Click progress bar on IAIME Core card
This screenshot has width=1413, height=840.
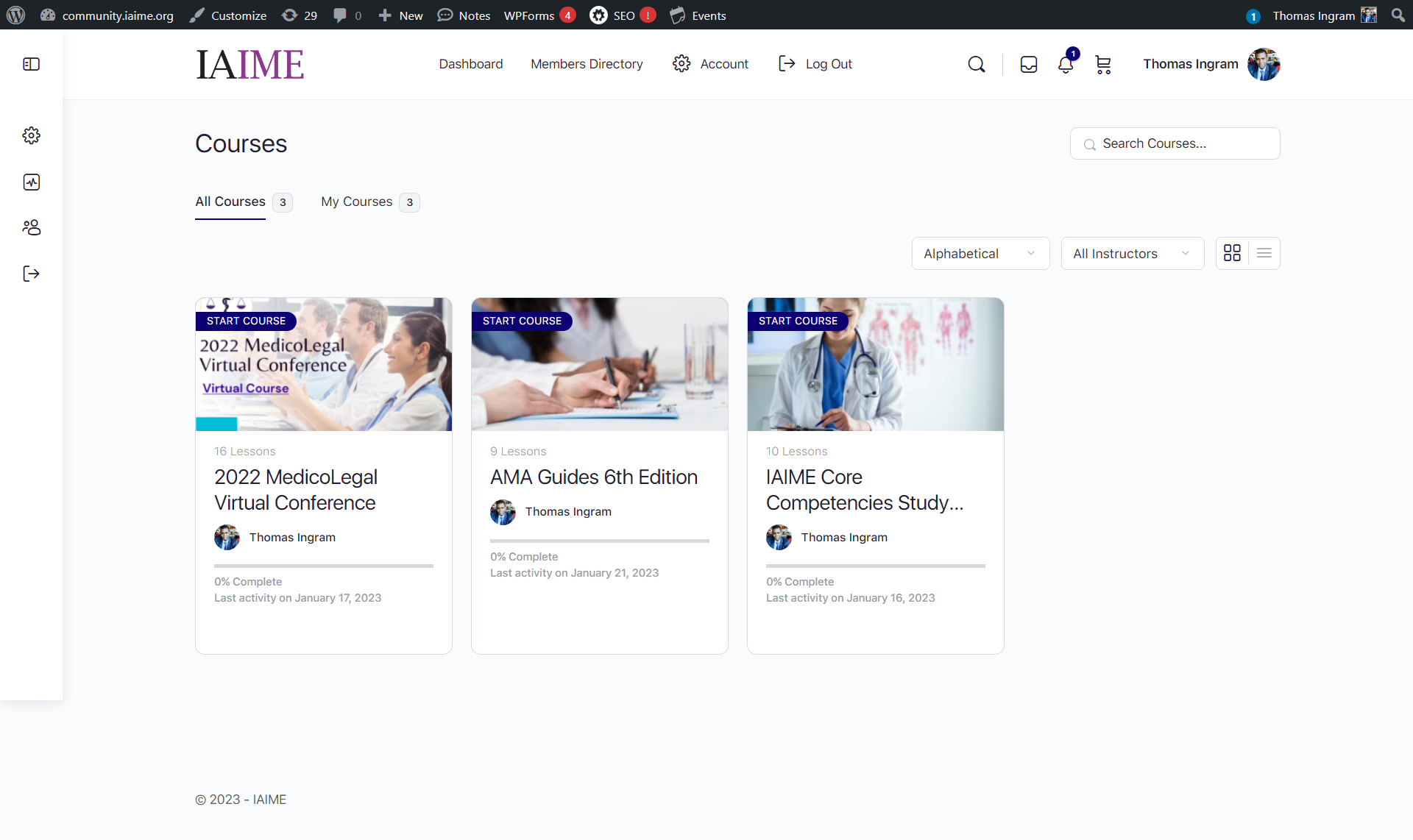click(x=876, y=566)
